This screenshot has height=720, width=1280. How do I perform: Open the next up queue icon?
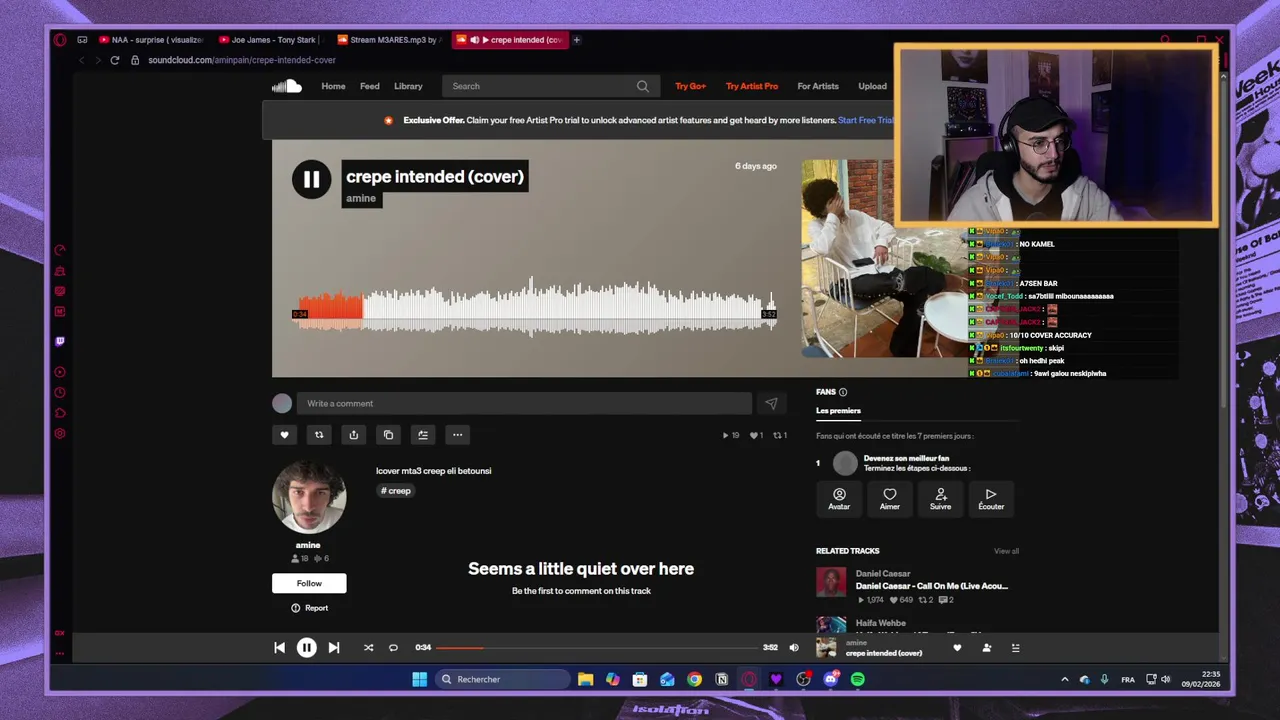tap(1015, 648)
